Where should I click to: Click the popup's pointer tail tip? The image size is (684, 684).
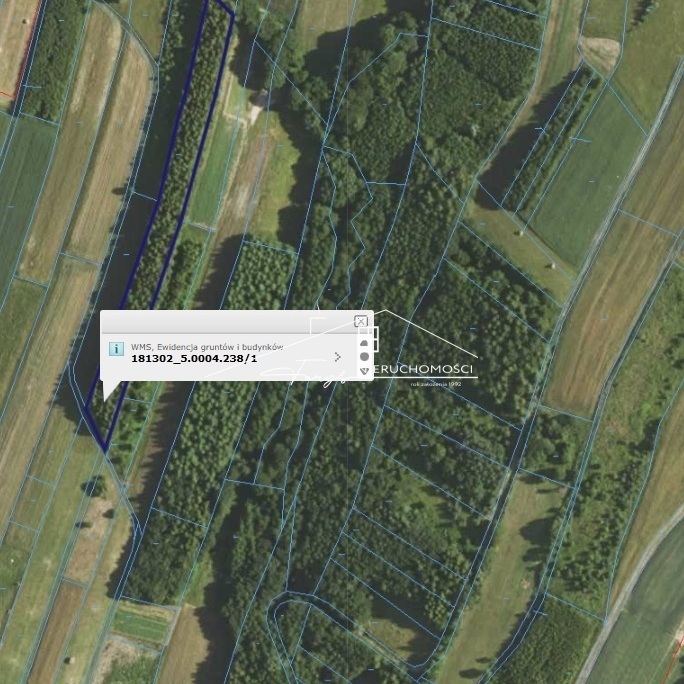coord(105,399)
